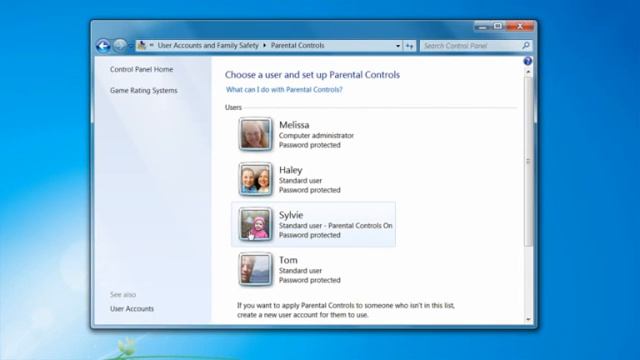The image size is (640, 360).
Task: Click scrollbar up arrow
Action: point(528,72)
